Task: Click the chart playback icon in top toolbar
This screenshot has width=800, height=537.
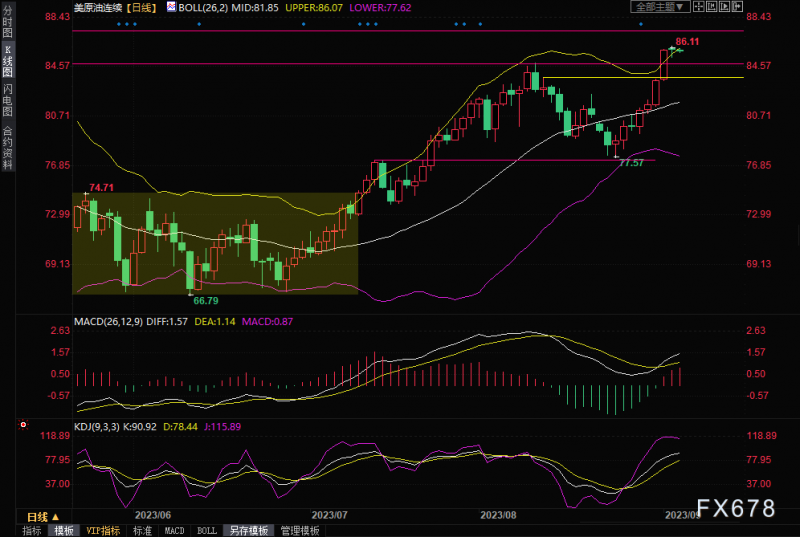Action: pos(724,7)
